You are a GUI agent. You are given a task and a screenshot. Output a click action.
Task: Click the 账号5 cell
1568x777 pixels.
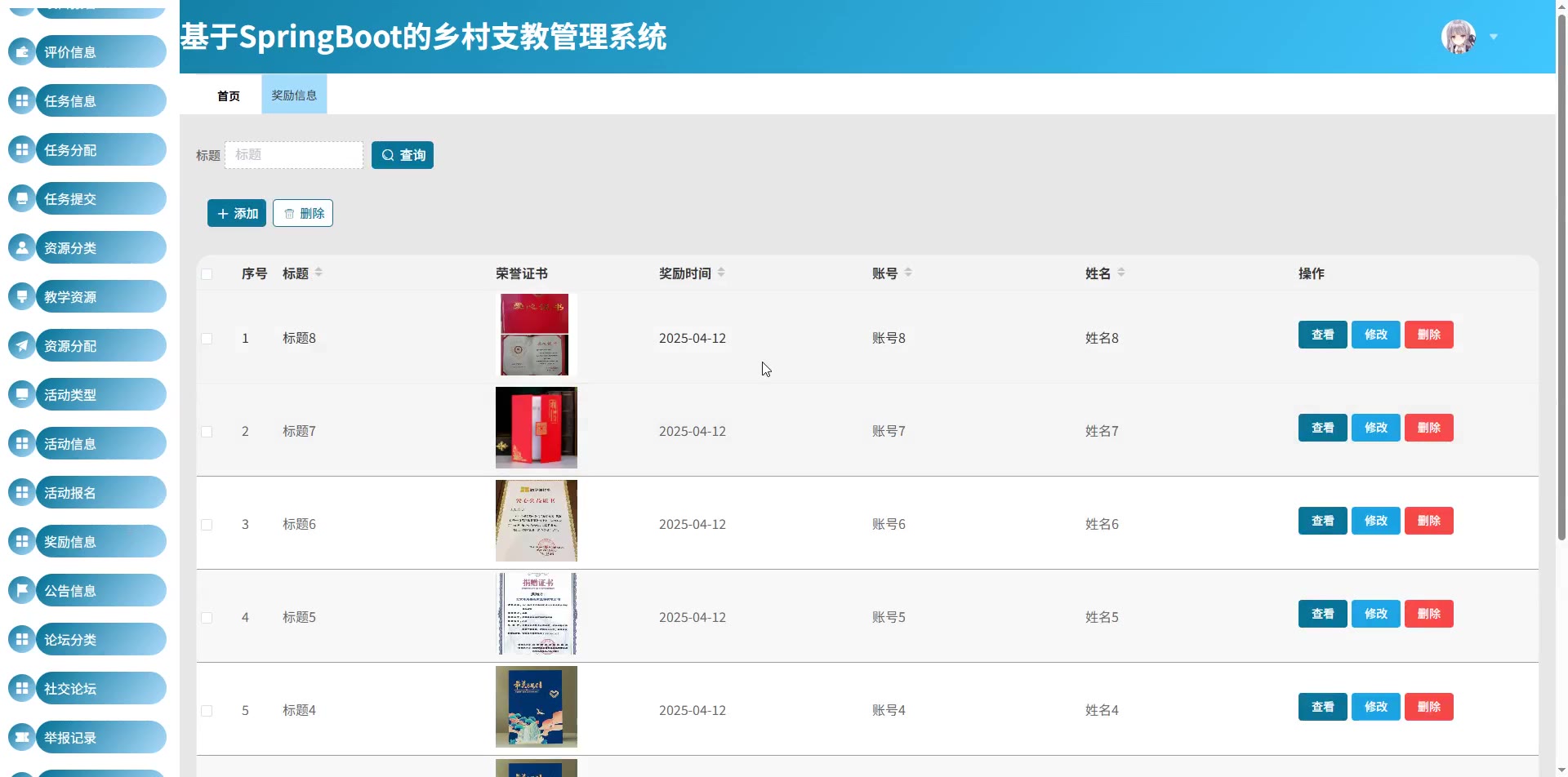889,618
